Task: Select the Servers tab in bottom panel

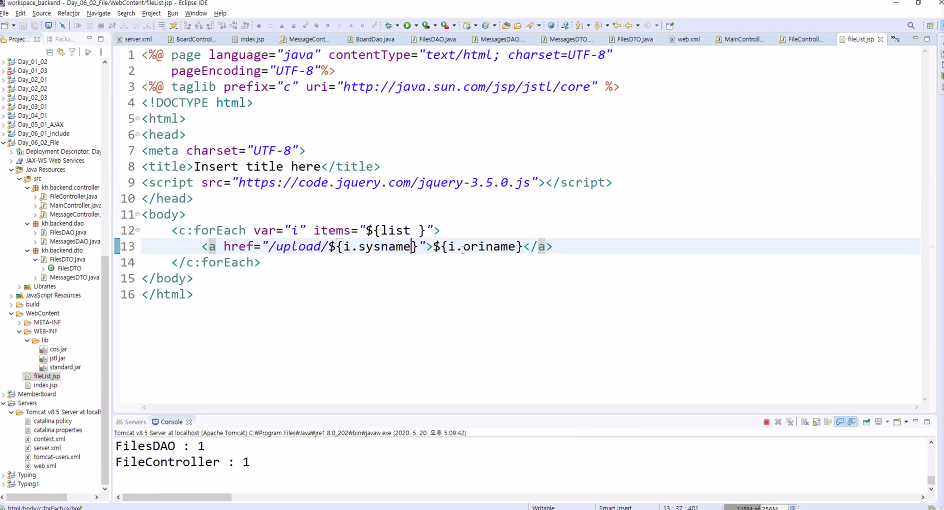Action: coord(131,422)
